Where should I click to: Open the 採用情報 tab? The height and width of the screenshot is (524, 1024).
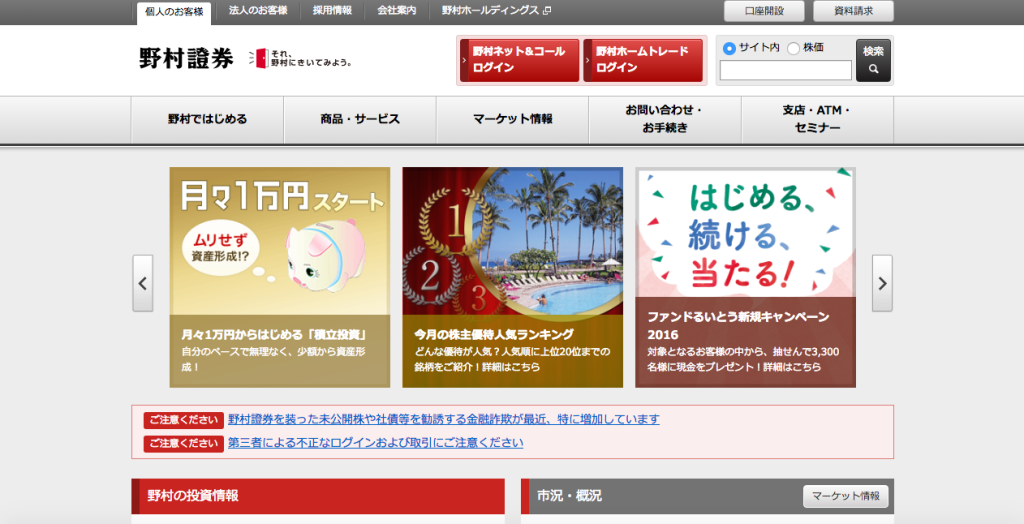pyautogui.click(x=332, y=11)
